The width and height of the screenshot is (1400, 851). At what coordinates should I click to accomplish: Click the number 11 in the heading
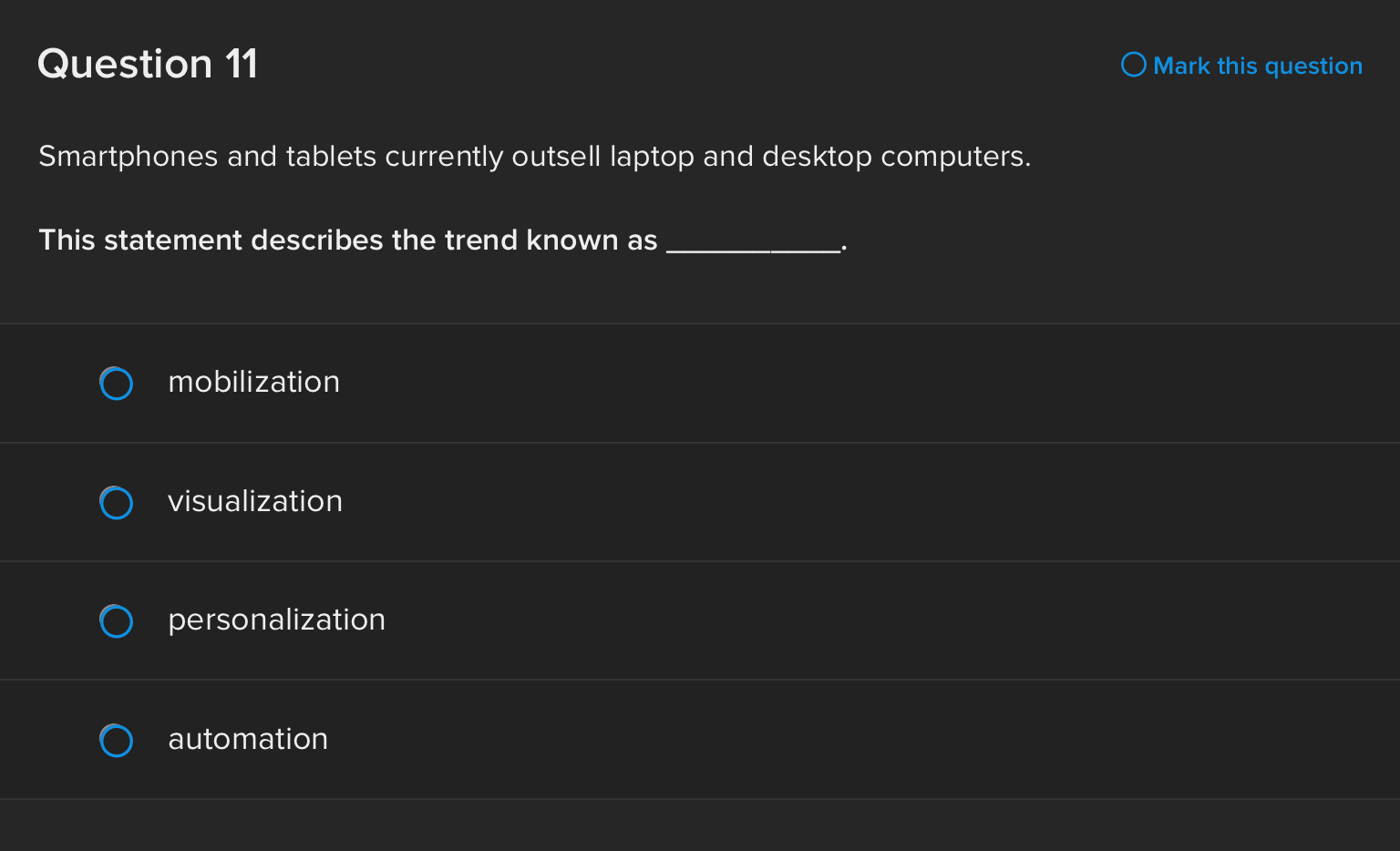(242, 64)
